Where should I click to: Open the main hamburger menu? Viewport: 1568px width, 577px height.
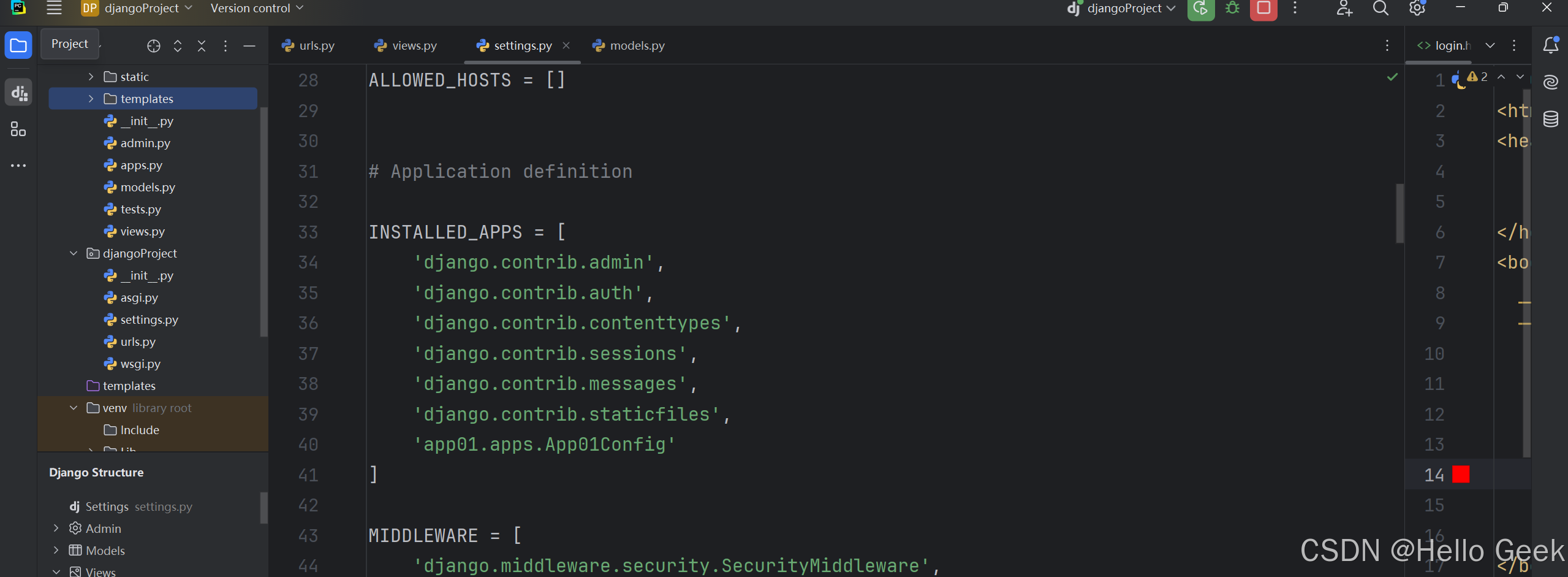tap(54, 8)
